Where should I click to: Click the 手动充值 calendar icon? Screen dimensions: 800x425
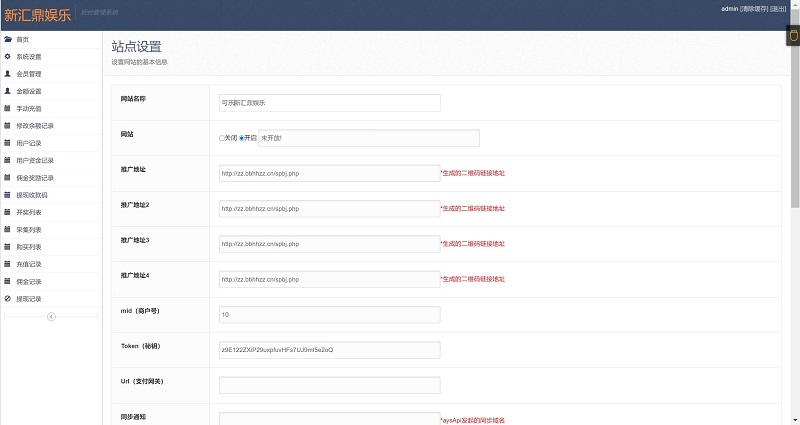(x=8, y=108)
